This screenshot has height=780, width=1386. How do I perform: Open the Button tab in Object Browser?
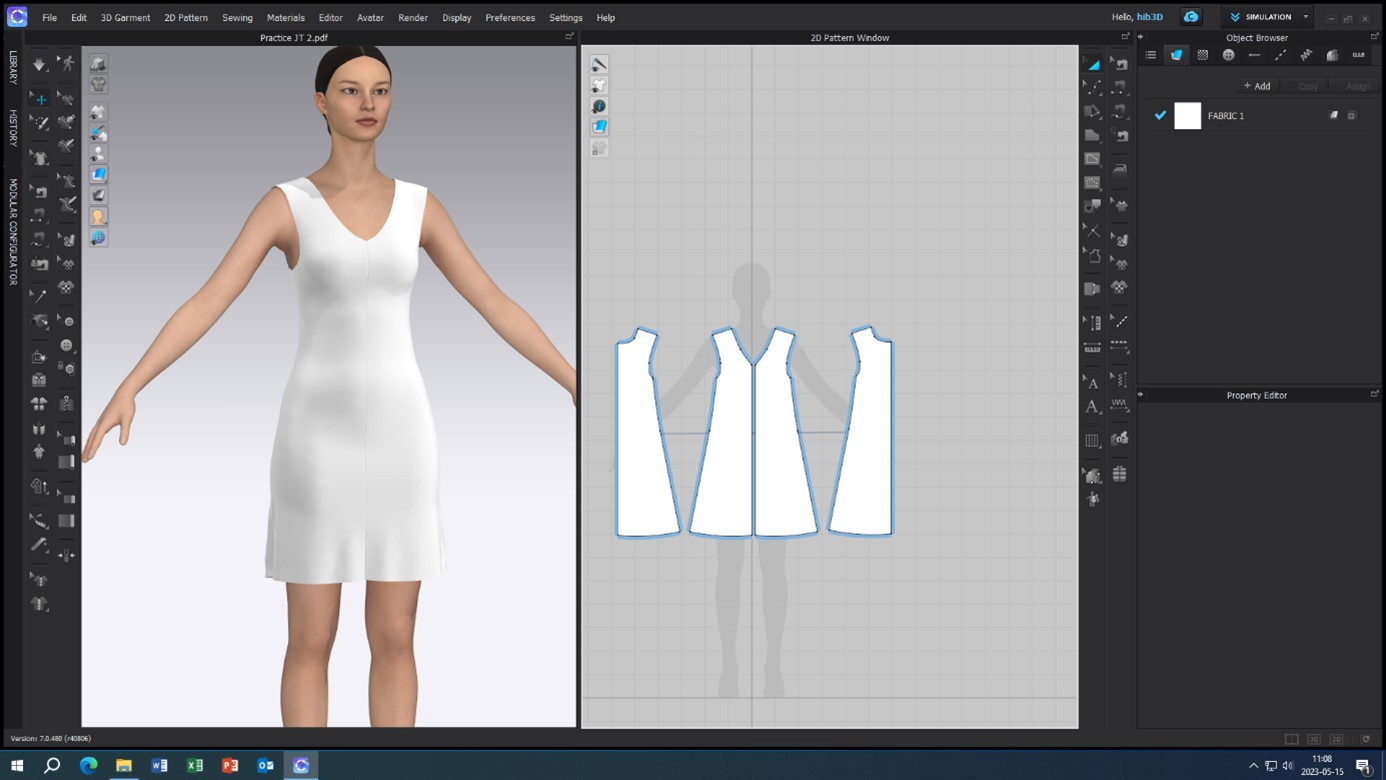coord(1228,56)
